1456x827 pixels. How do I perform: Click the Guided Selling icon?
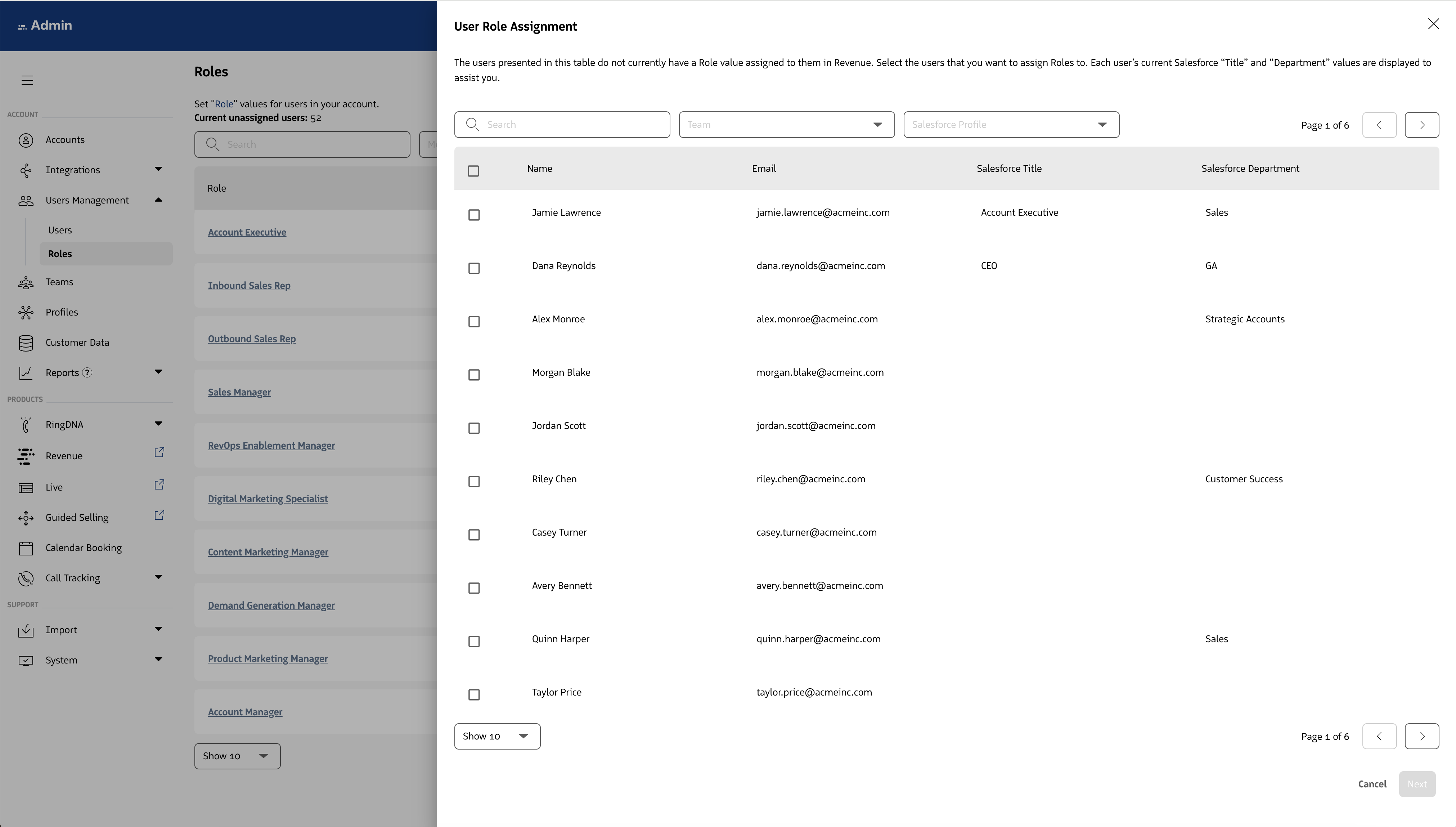[x=26, y=518]
